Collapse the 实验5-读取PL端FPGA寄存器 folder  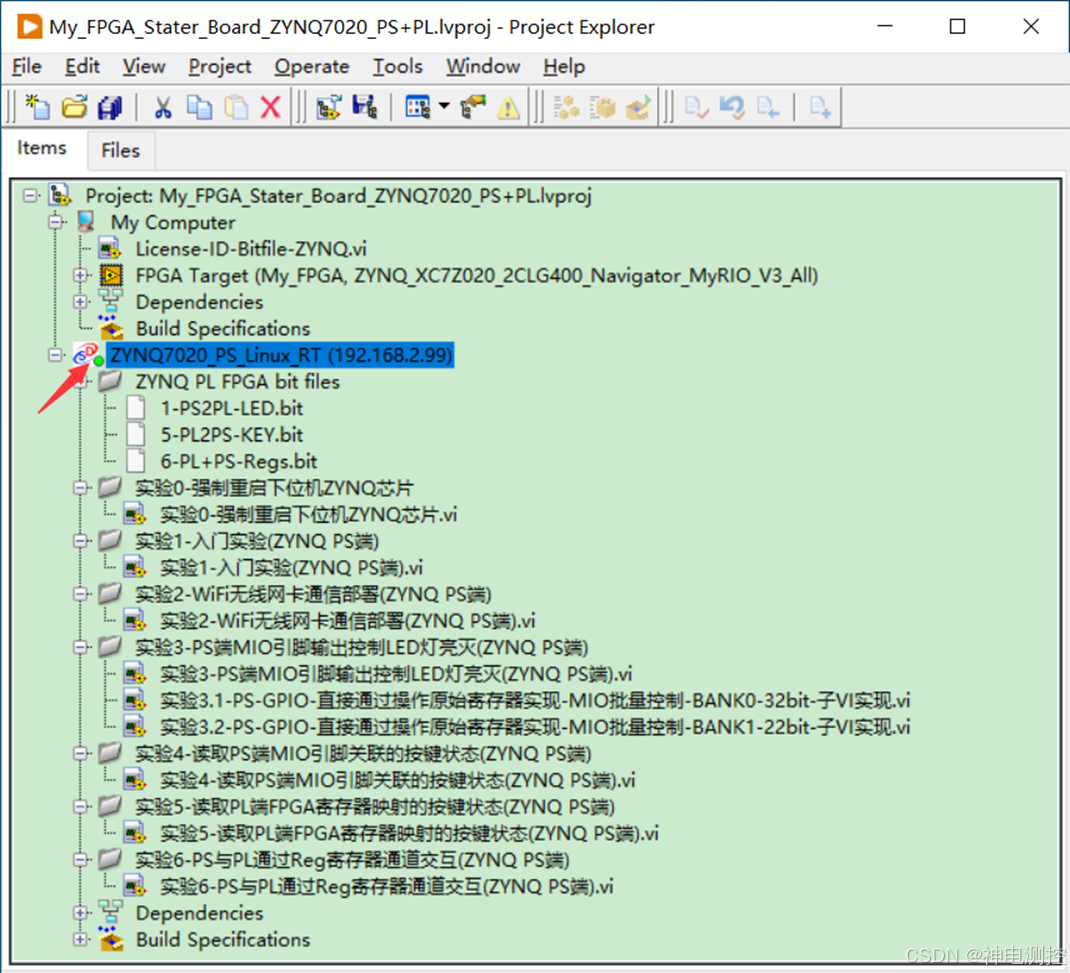click(81, 807)
